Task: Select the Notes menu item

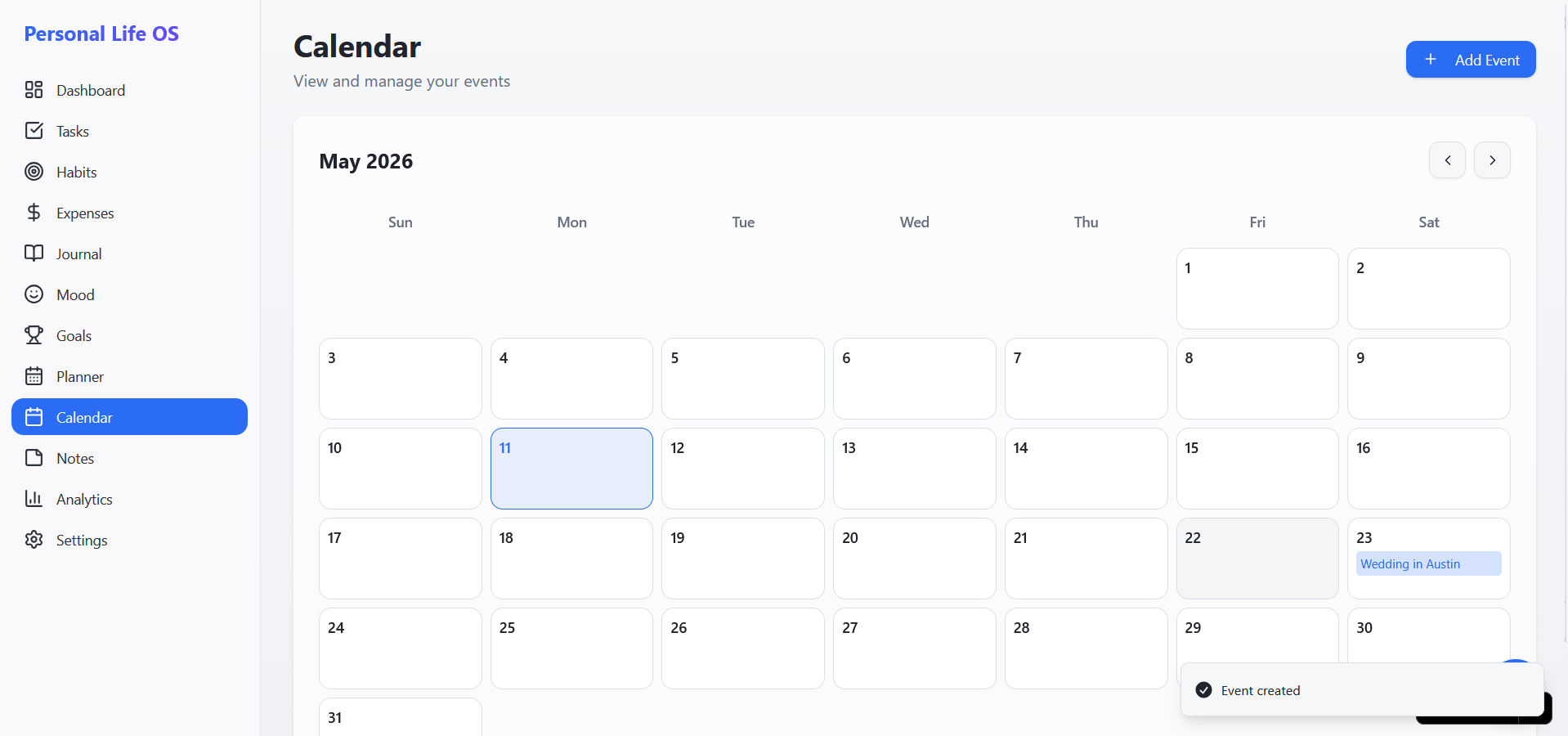Action: (129, 458)
